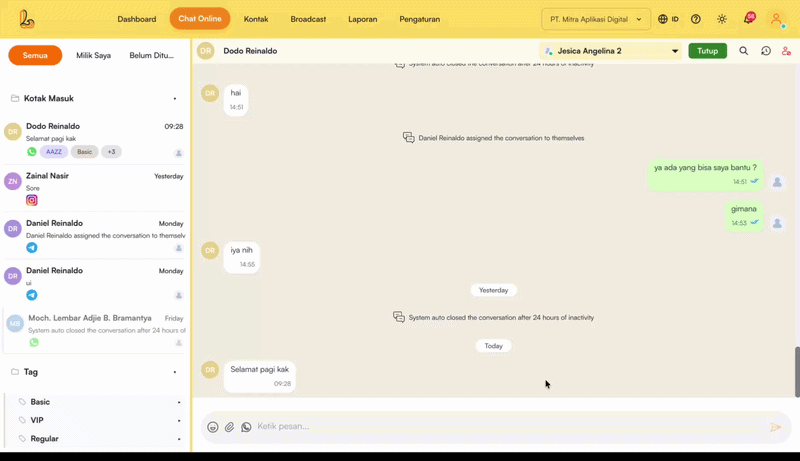800x461 pixels.
Task: Click the green Tutup button
Action: (707, 51)
